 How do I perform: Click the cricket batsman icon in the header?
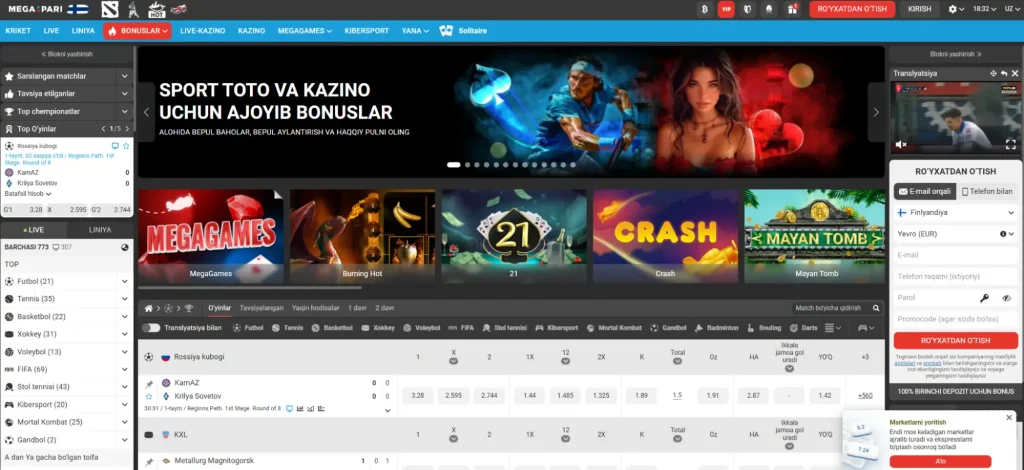point(133,9)
